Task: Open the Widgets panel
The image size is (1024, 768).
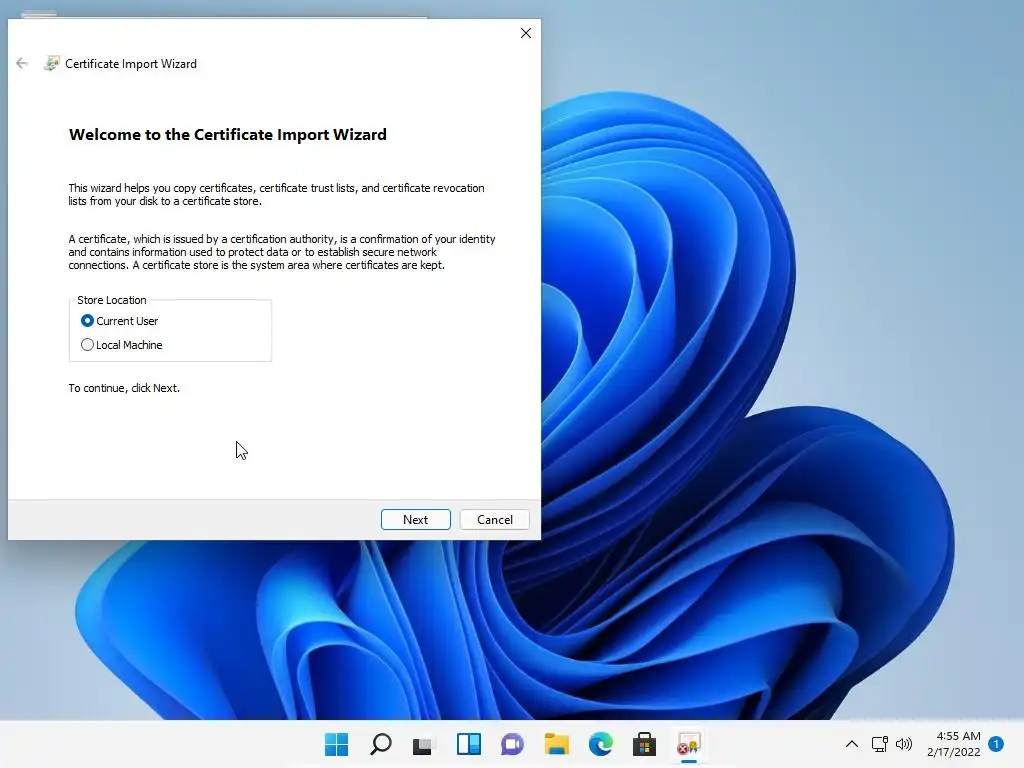Action: pos(468,744)
